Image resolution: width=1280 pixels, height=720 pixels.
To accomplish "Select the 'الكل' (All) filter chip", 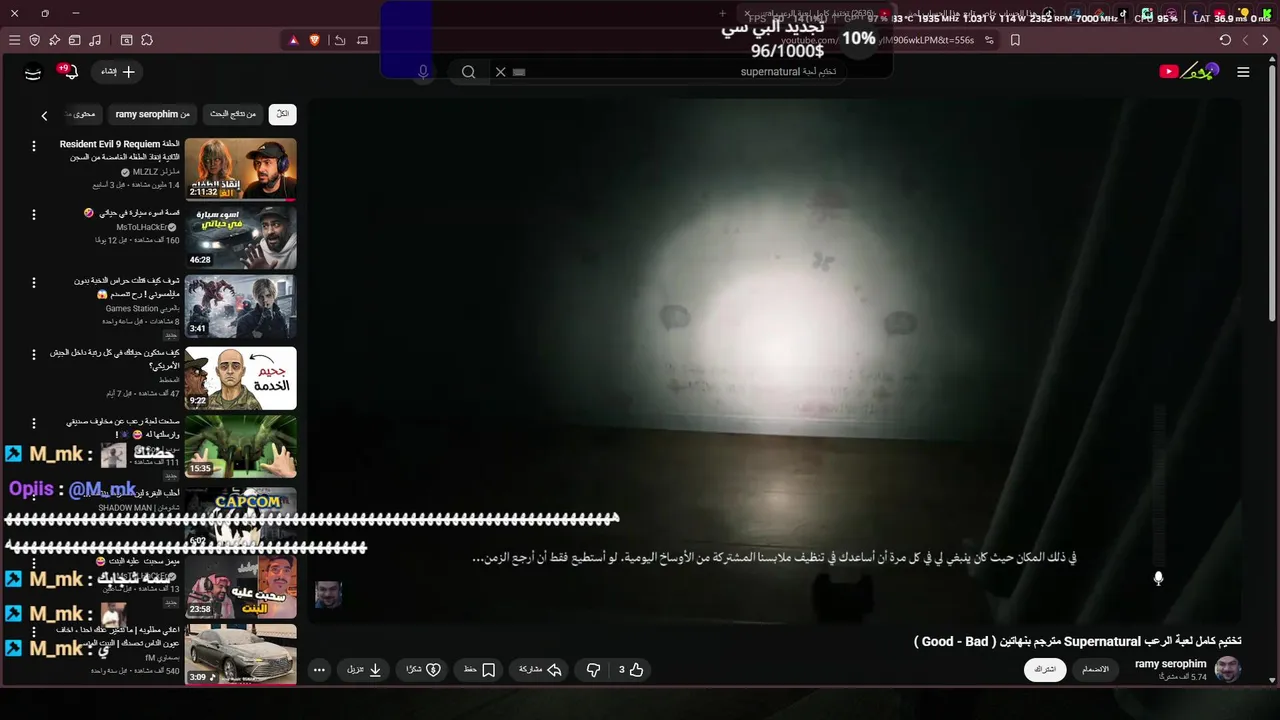I will (282, 114).
